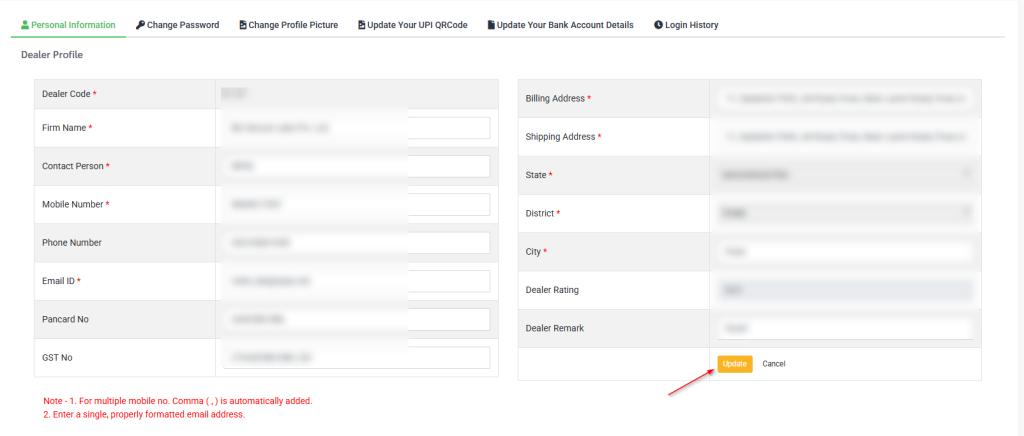1024x436 pixels.
Task: Click into the Firm Name field
Action: [357, 128]
